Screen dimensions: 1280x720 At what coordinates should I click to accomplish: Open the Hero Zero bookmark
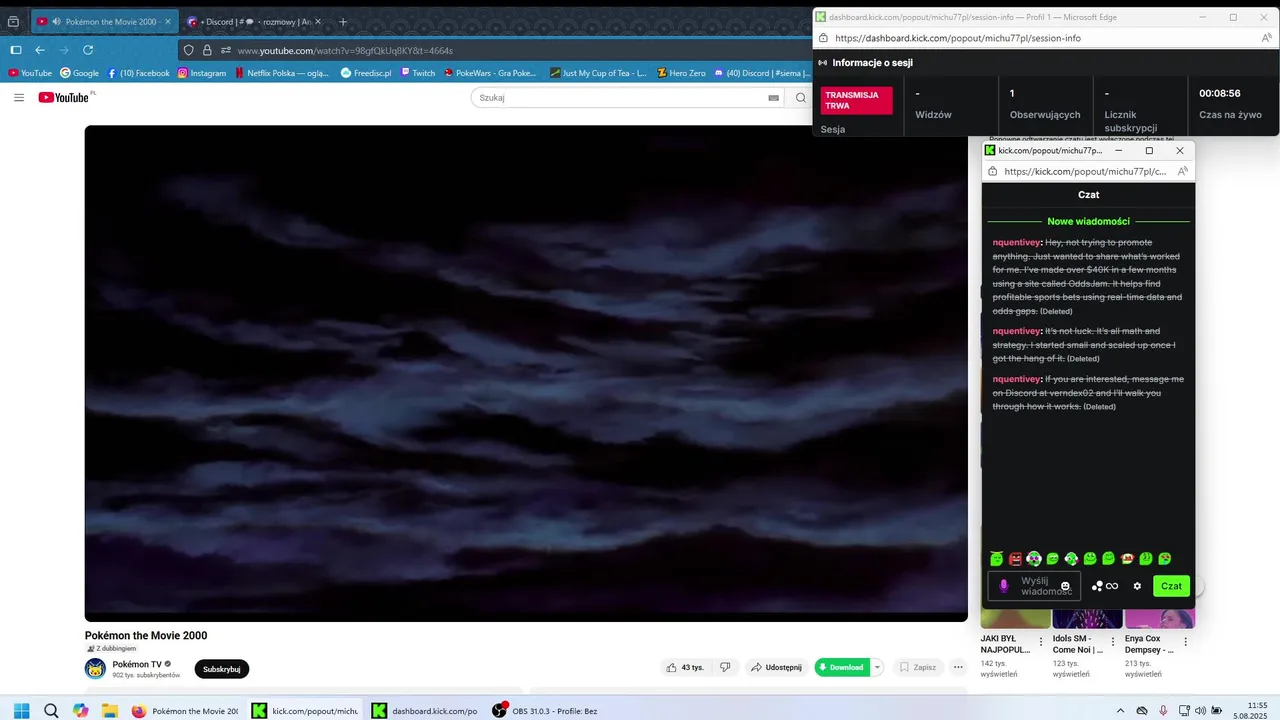(x=681, y=73)
